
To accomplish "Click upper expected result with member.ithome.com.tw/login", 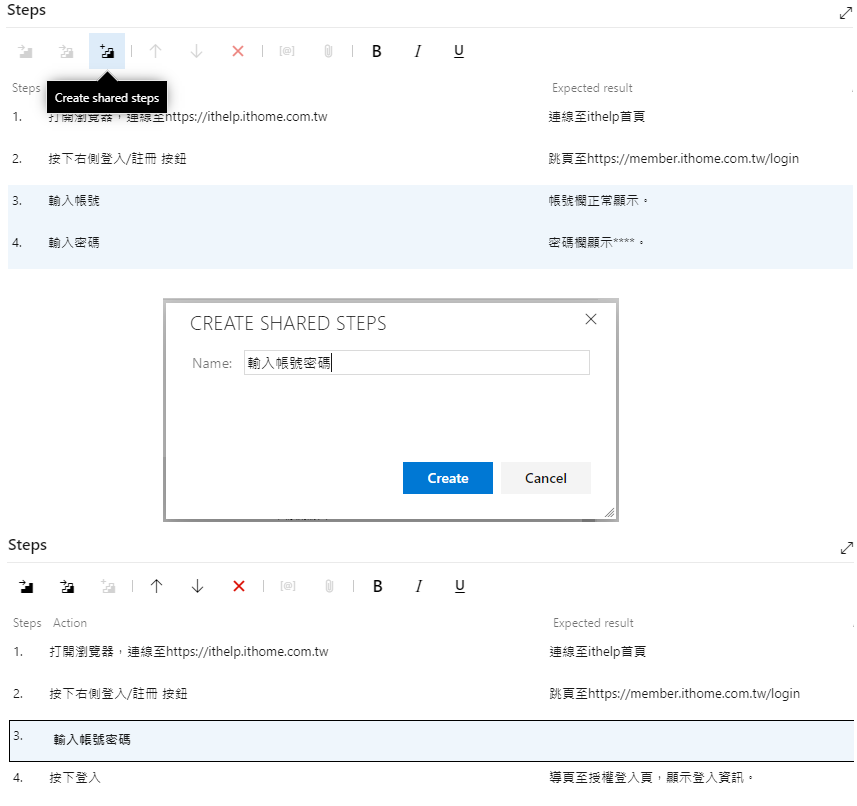I will (x=673, y=158).
